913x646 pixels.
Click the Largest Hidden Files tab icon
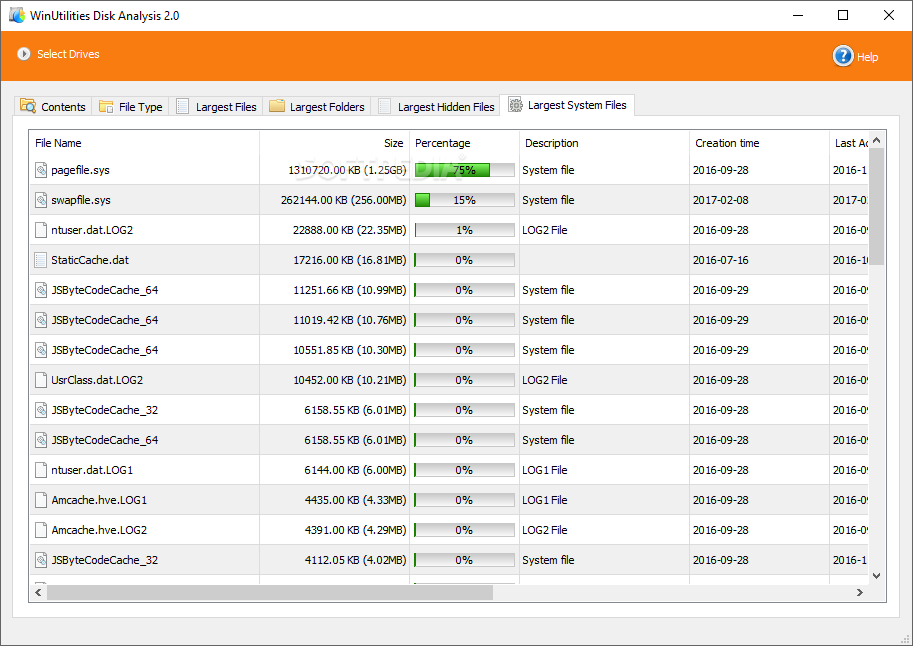pos(384,106)
